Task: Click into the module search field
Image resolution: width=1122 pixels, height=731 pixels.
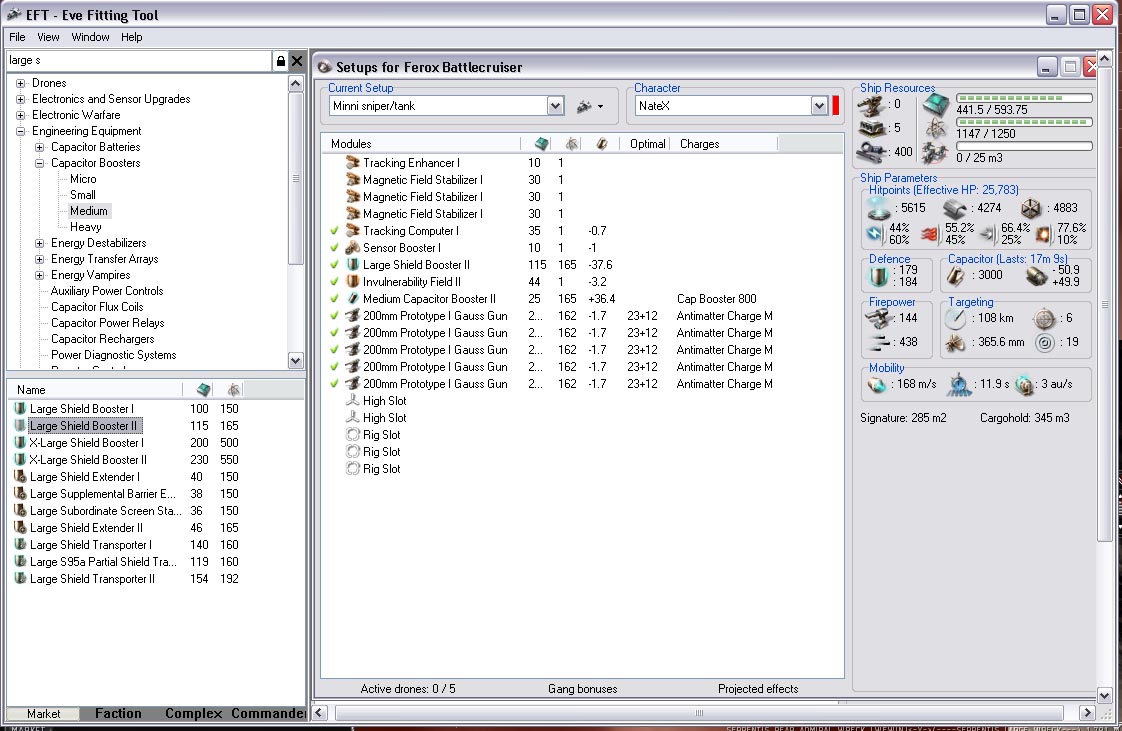Action: (138, 61)
